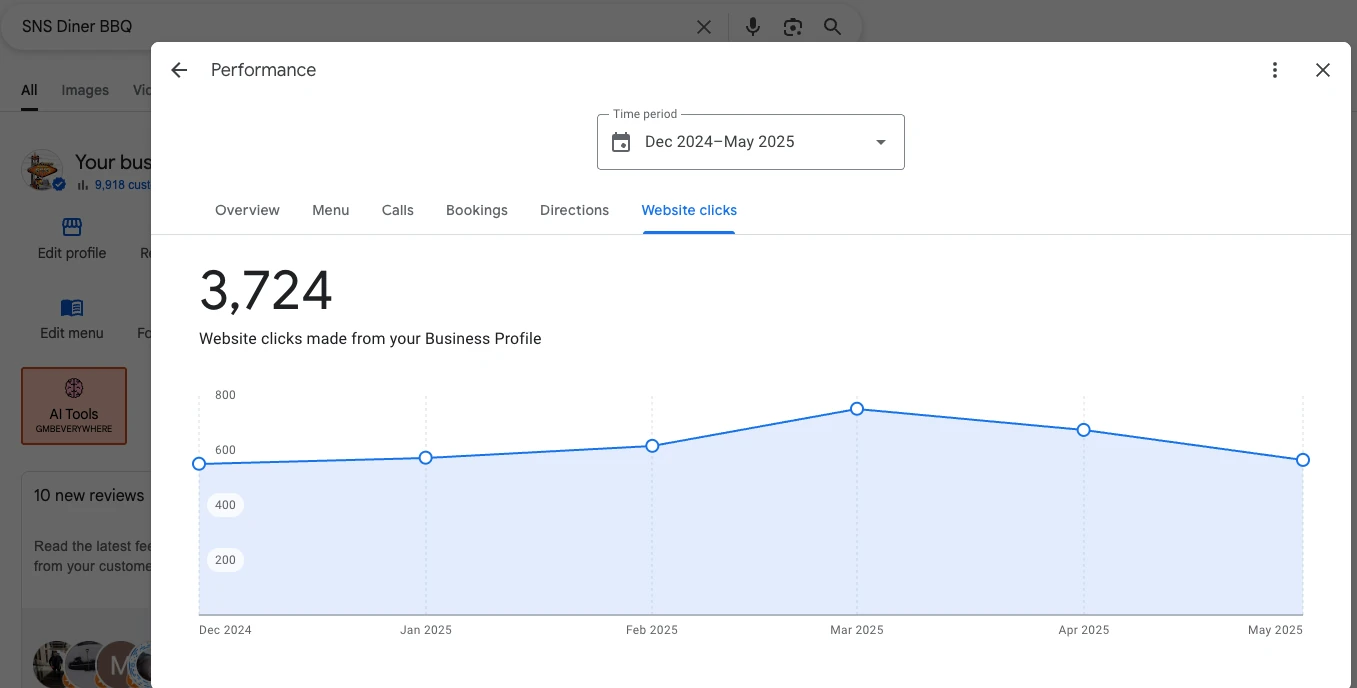
Task: Switch to the Overview tab
Action: [247, 210]
